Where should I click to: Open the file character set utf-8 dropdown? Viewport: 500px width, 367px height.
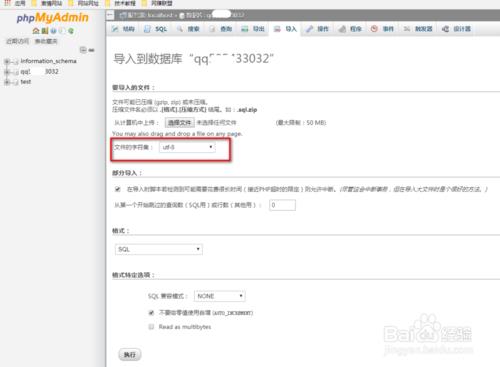pyautogui.click(x=187, y=147)
